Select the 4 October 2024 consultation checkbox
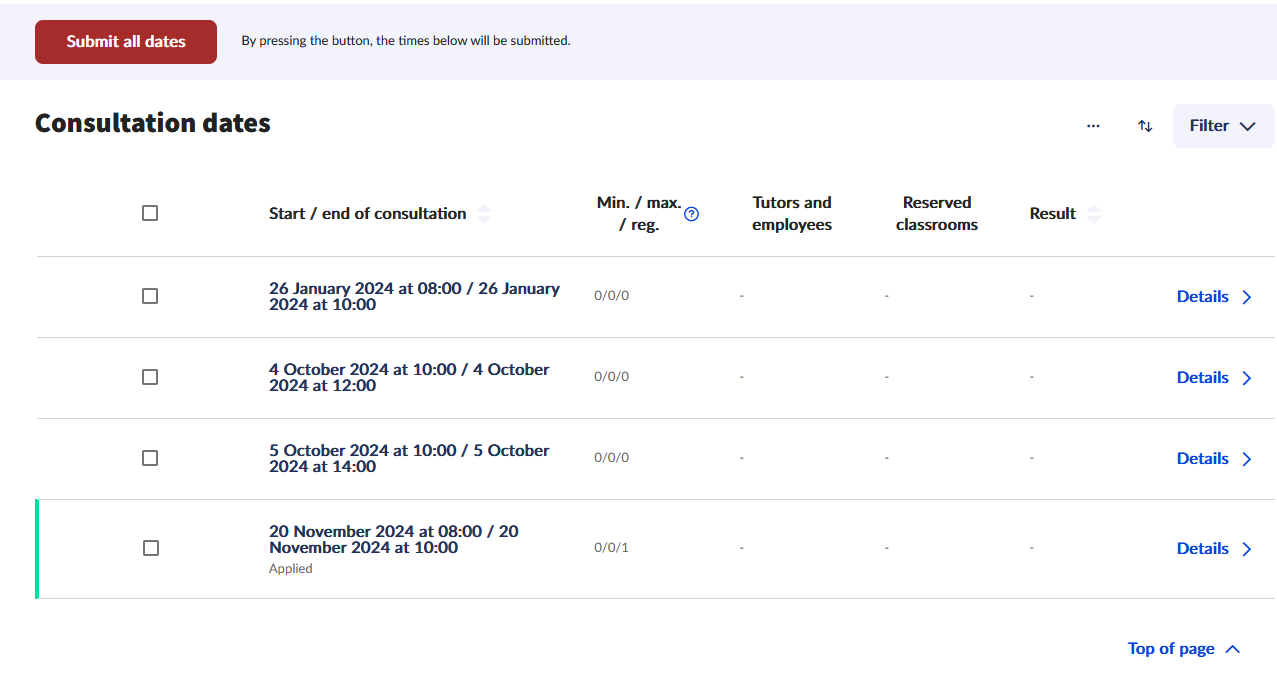The width and height of the screenshot is (1277, 673). click(150, 377)
